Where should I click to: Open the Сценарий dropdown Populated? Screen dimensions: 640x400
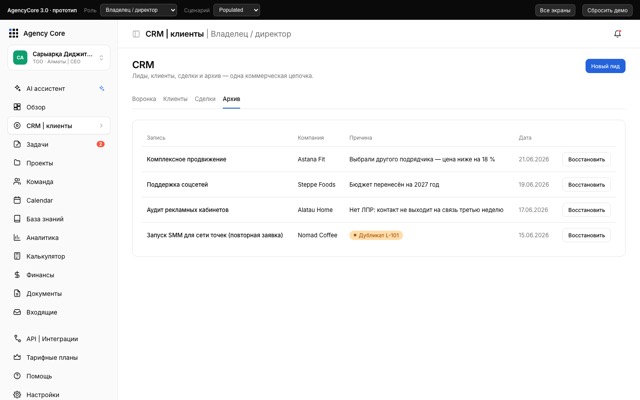click(237, 10)
